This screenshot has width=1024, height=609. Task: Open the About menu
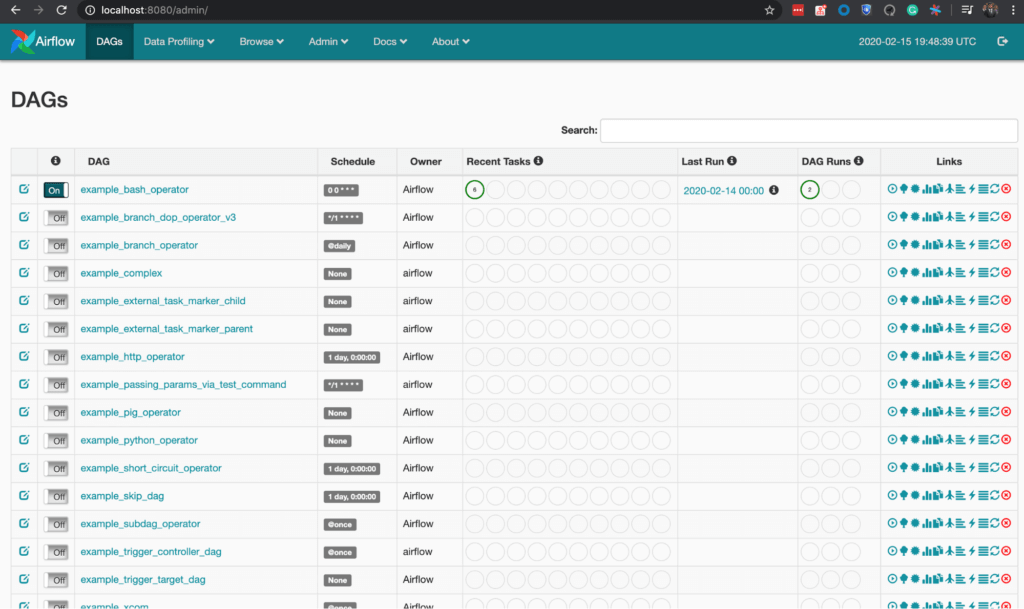[450, 41]
